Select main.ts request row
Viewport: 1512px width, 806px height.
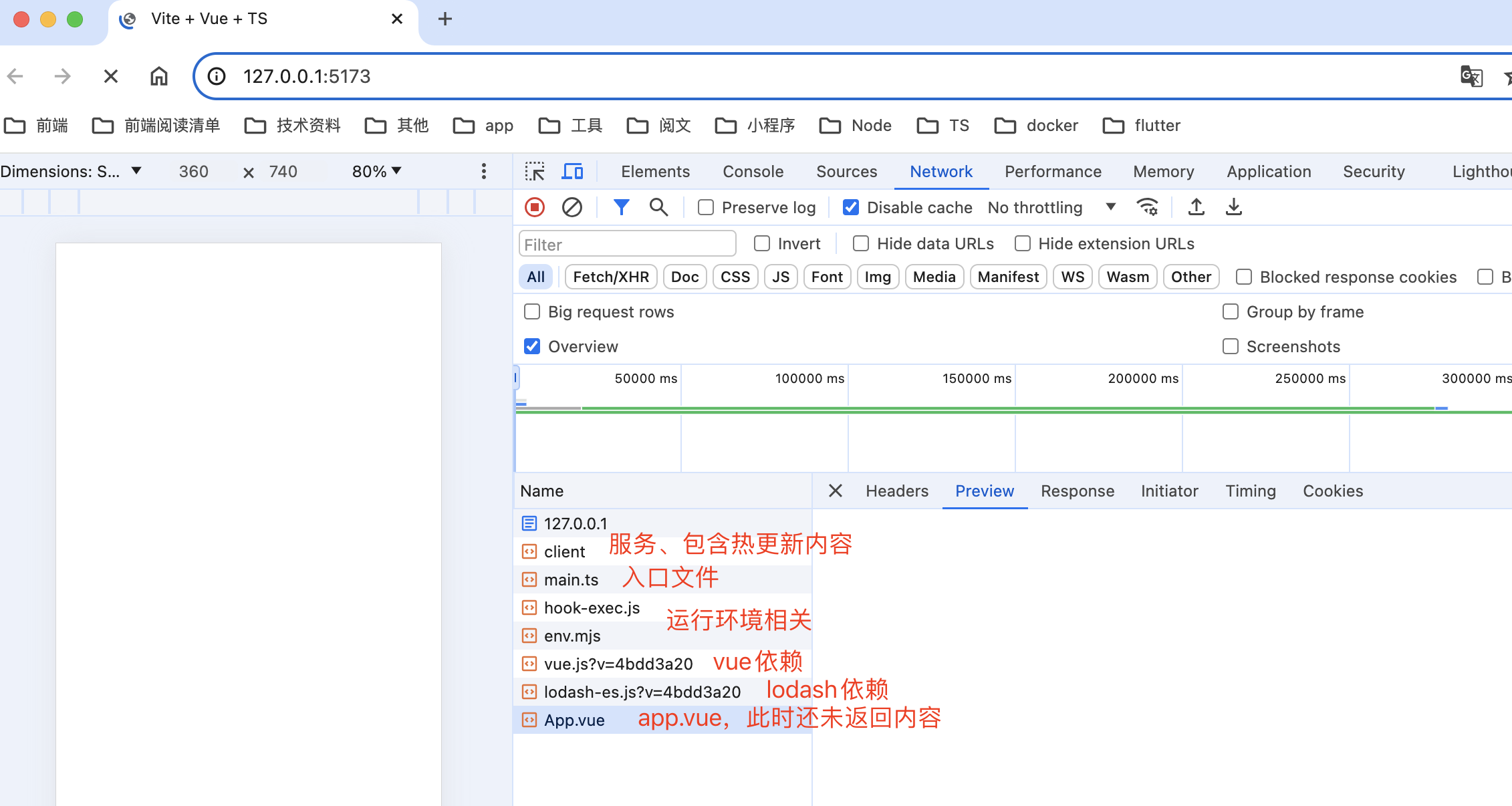[x=571, y=579]
